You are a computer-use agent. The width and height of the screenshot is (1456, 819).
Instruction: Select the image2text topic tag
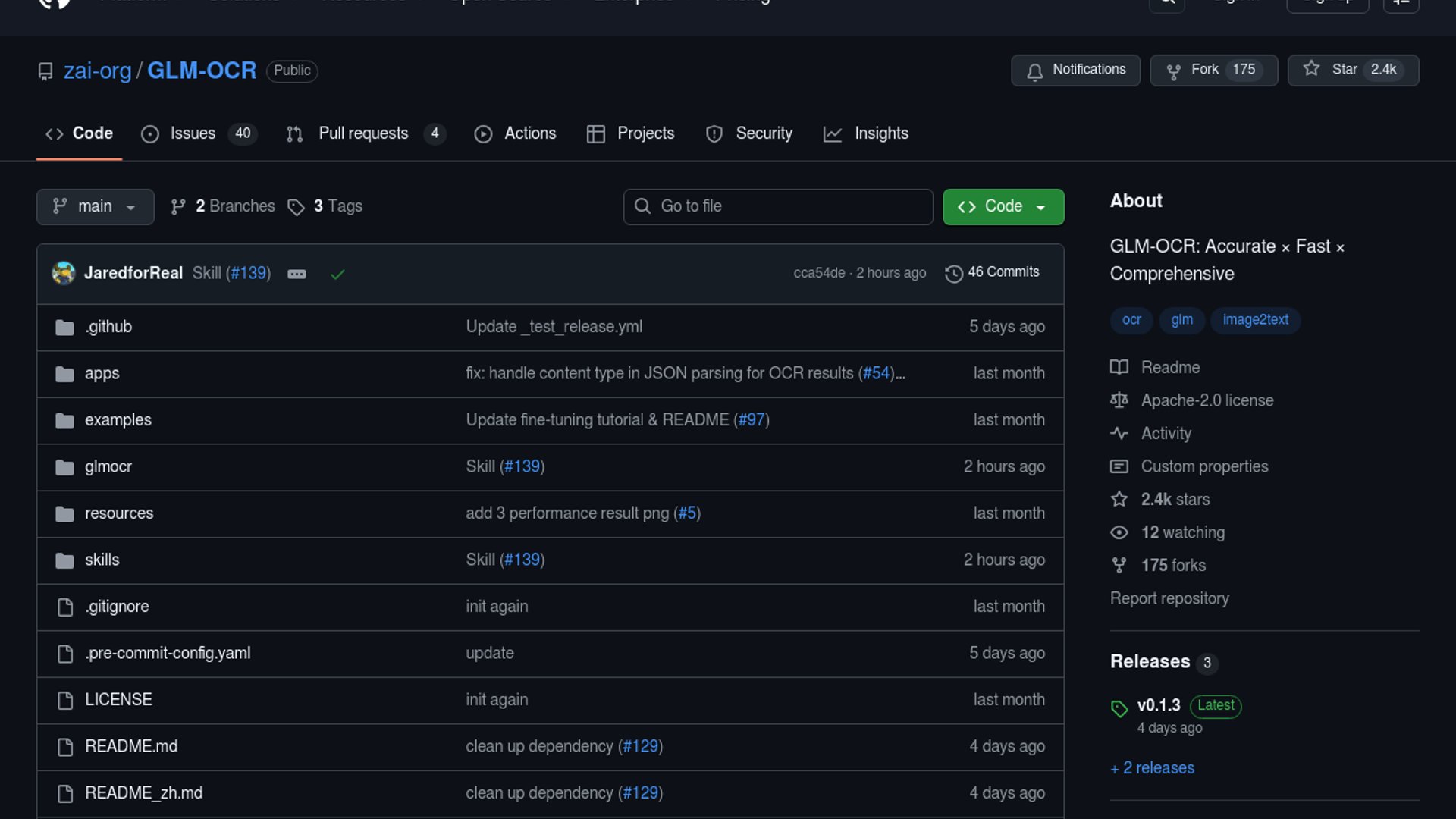(1255, 320)
